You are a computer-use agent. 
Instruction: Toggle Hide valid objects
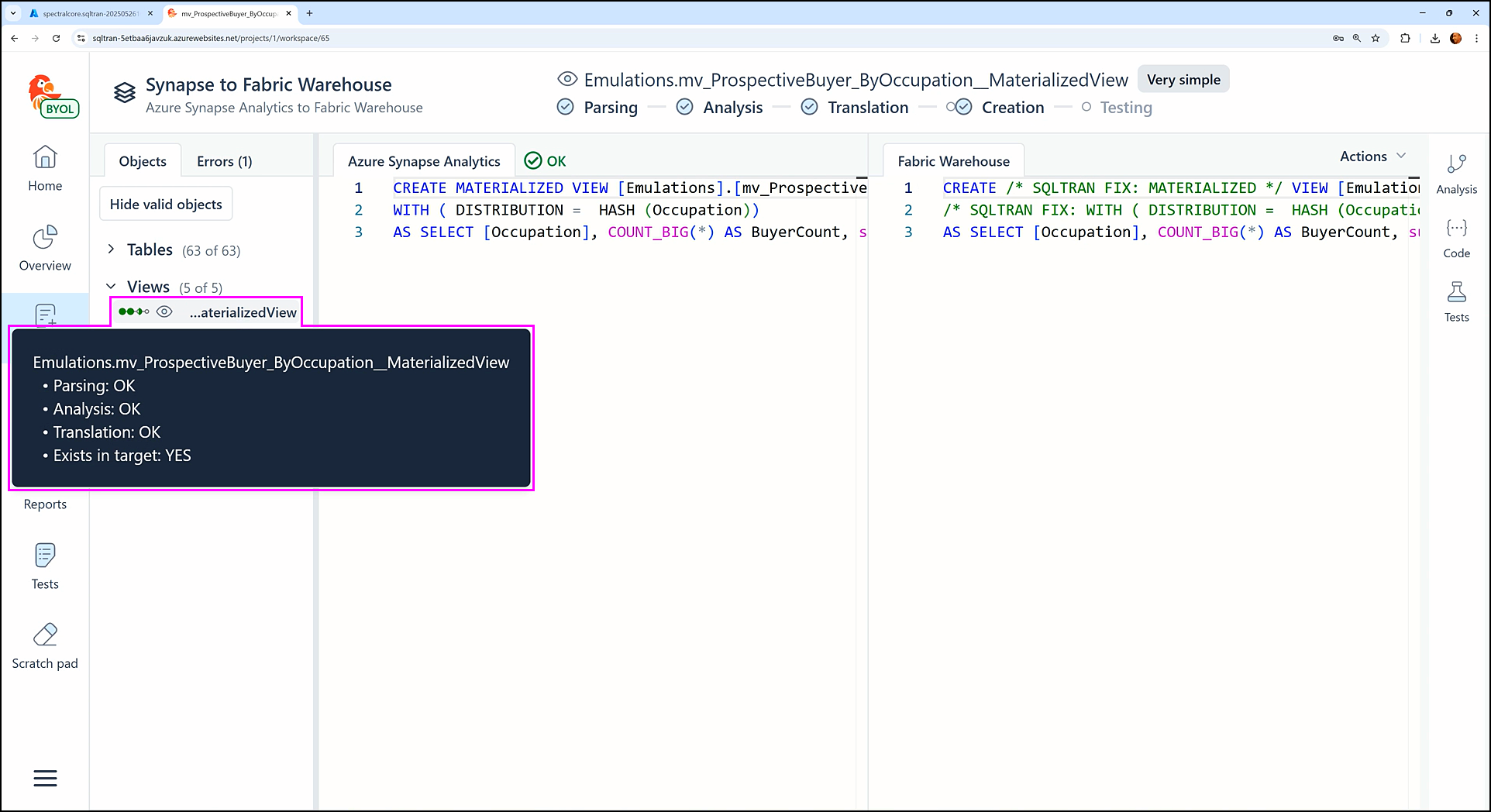pos(166,204)
